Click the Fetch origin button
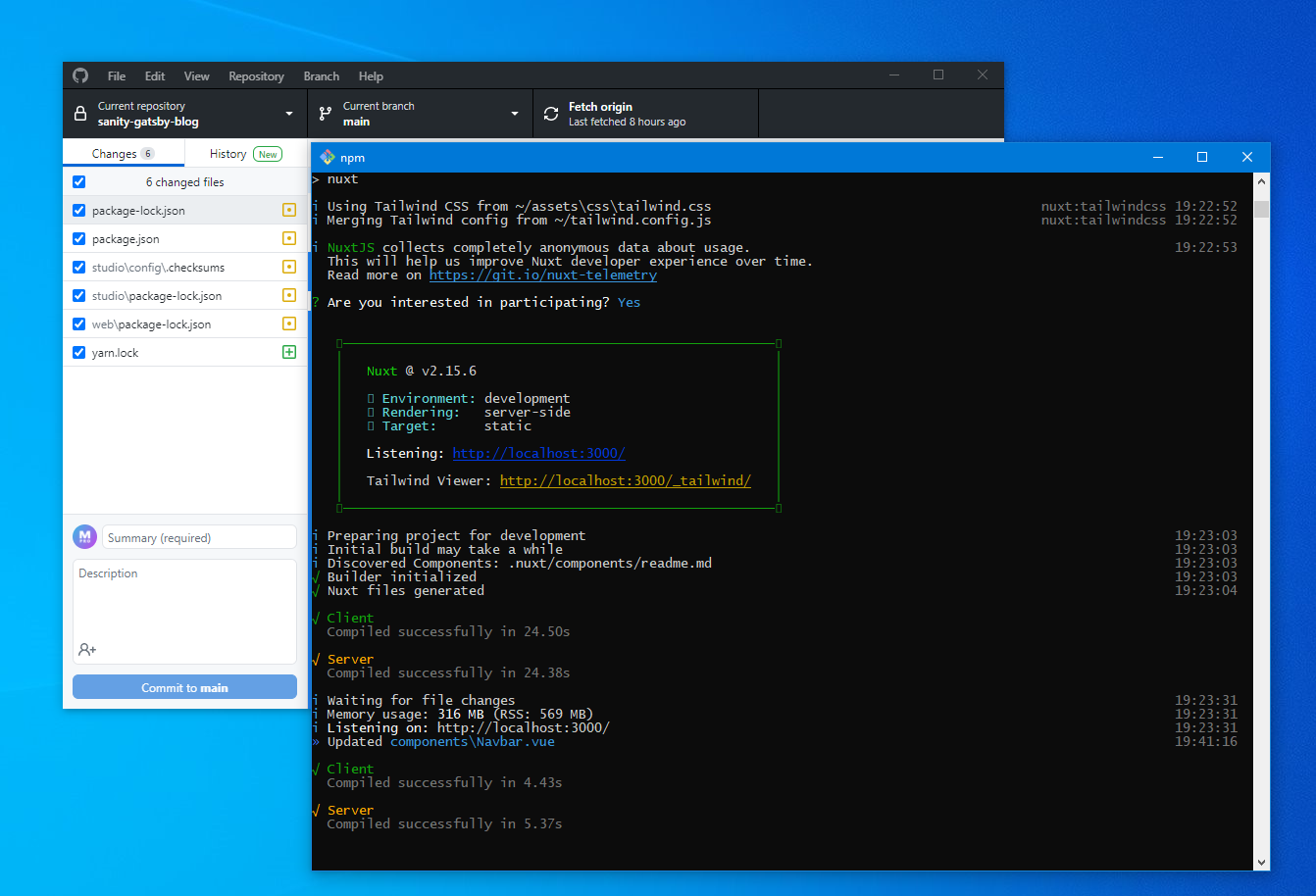 [646, 114]
